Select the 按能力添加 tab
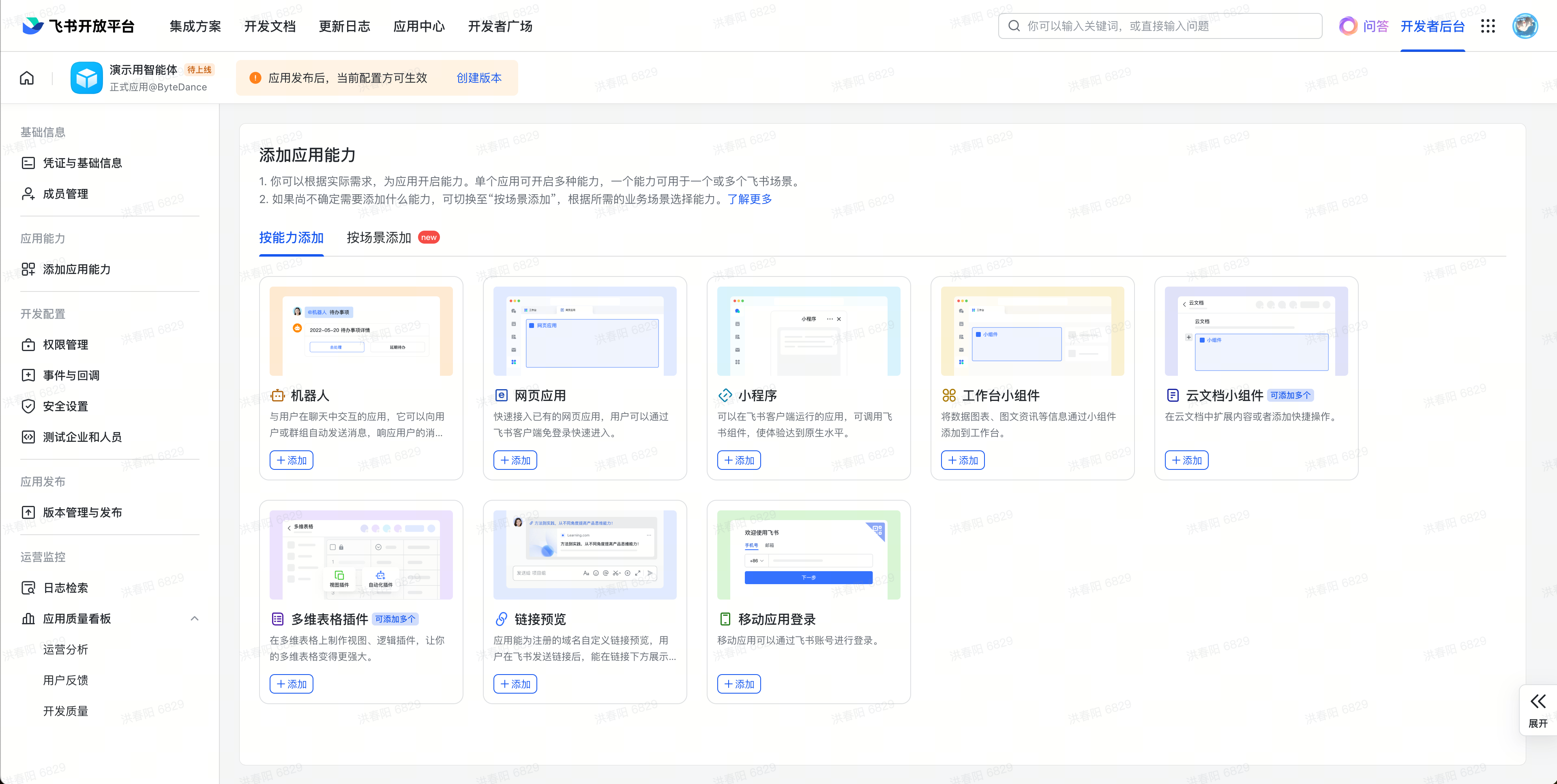The image size is (1557, 784). pyautogui.click(x=292, y=238)
